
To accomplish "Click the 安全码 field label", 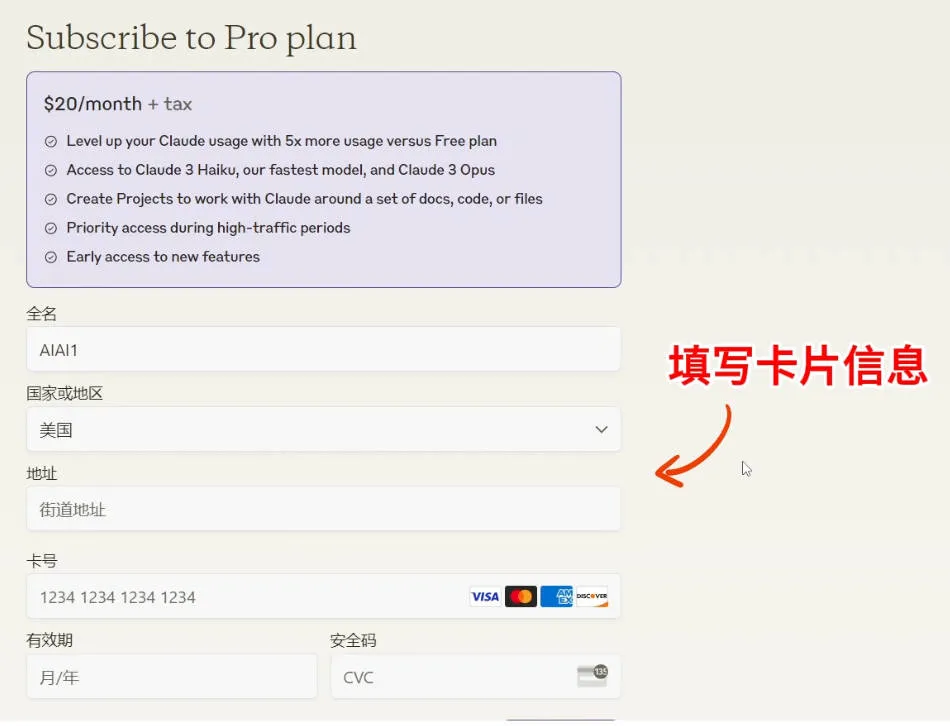I will click(353, 641).
